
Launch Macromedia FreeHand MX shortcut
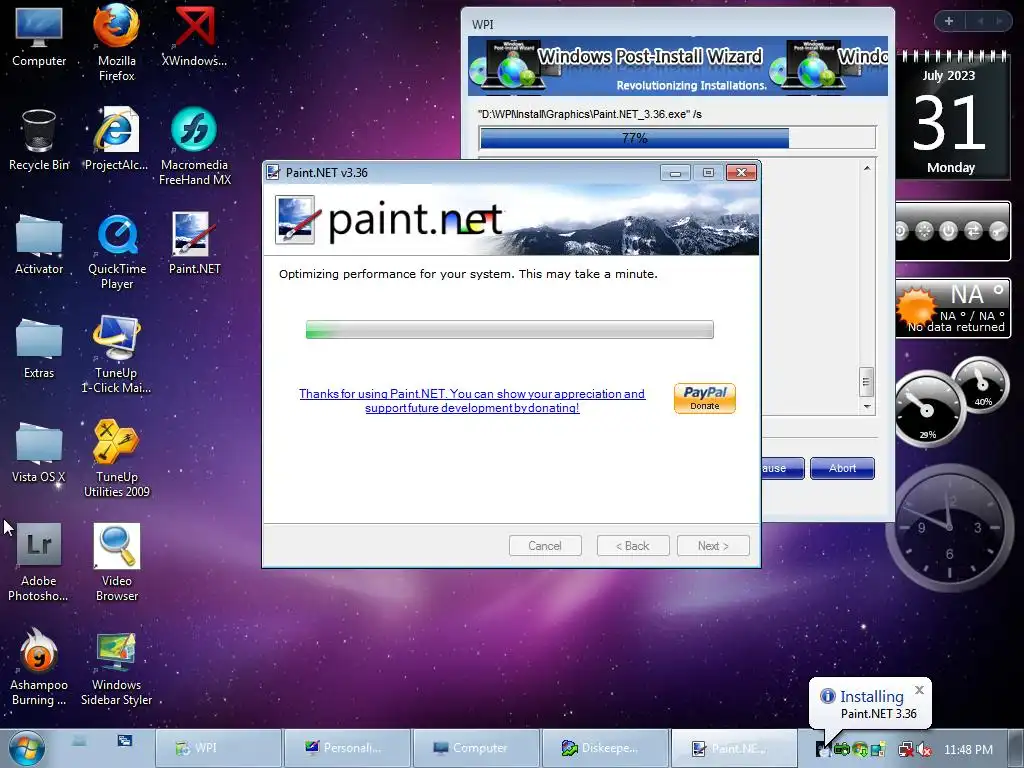(x=195, y=146)
